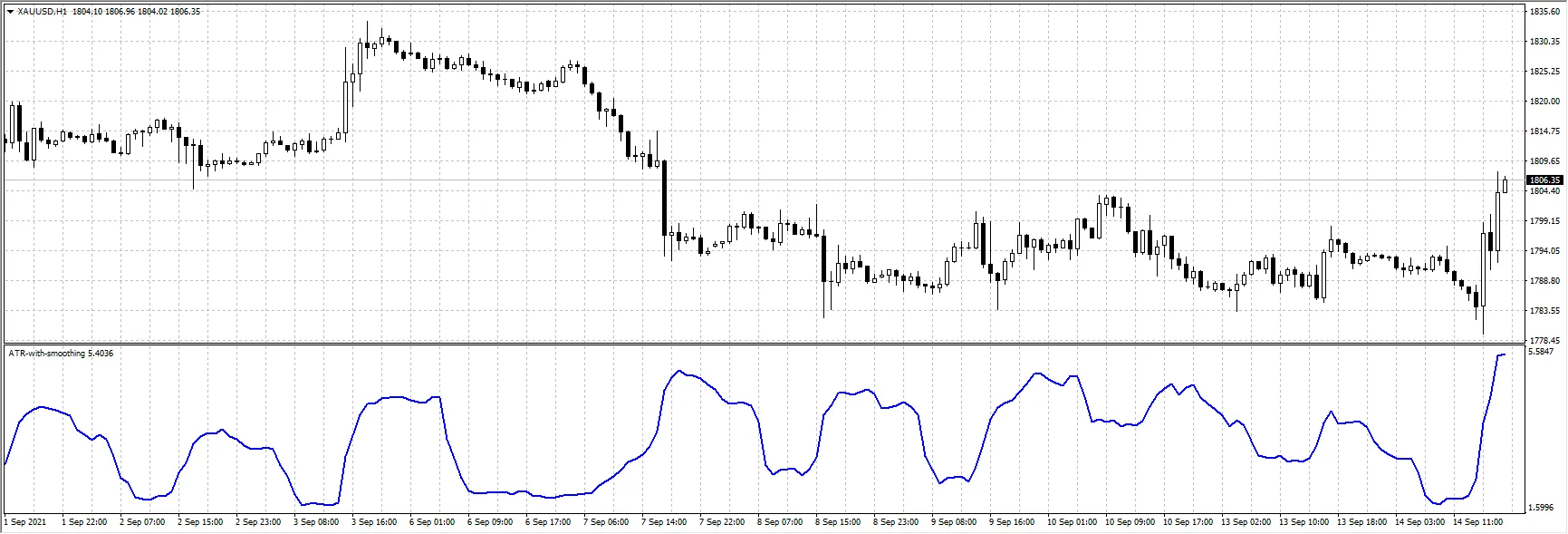Click the small triangle before XAUUSD,H1 title
The height and width of the screenshot is (534, 1568).
11,12
